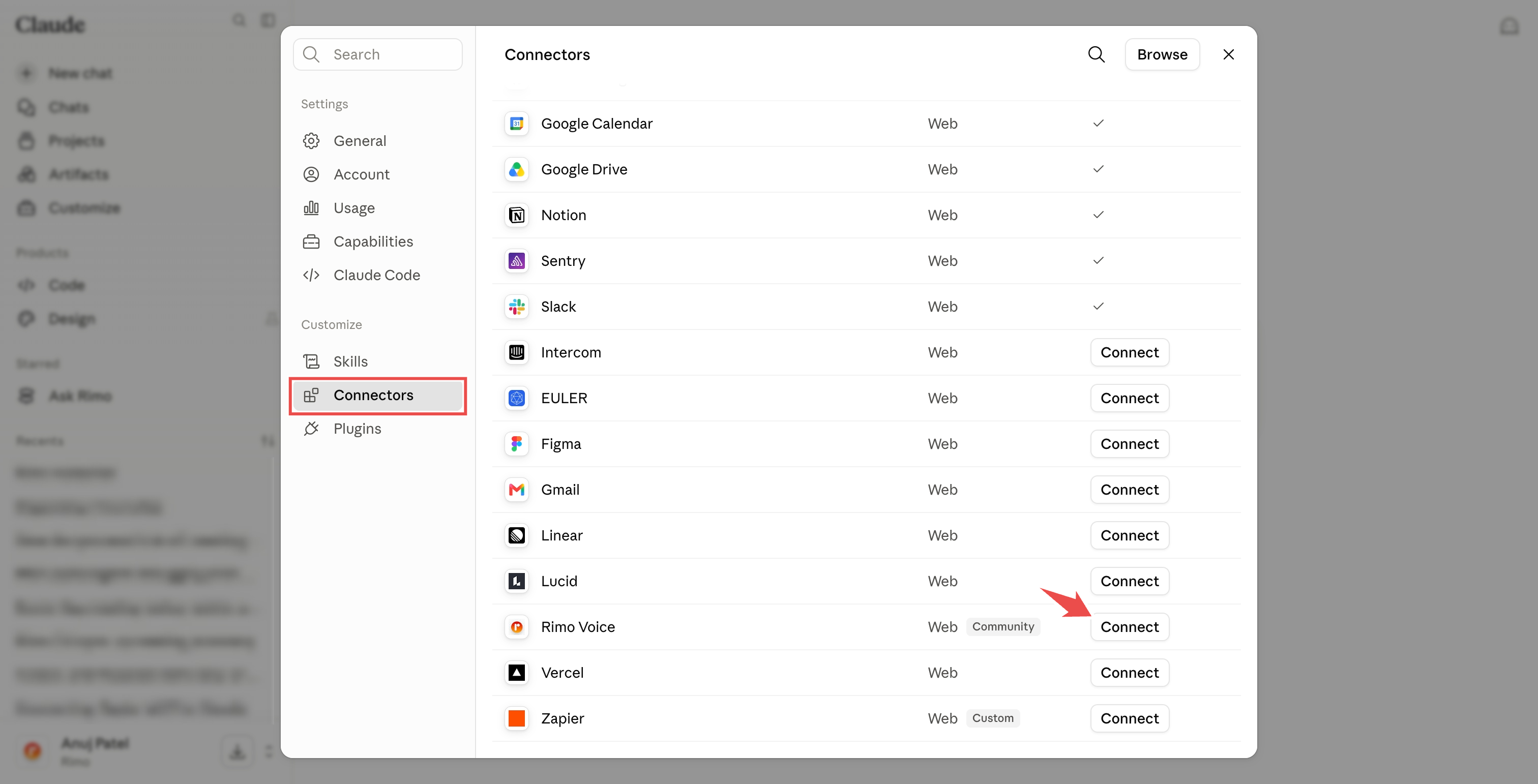Connect the Vercel connector
This screenshot has width=1538, height=784.
1130,673
